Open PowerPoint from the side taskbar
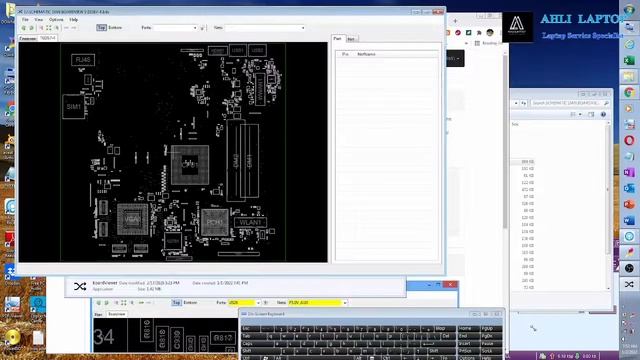This screenshot has height=360, width=640. pyautogui.click(x=629, y=204)
